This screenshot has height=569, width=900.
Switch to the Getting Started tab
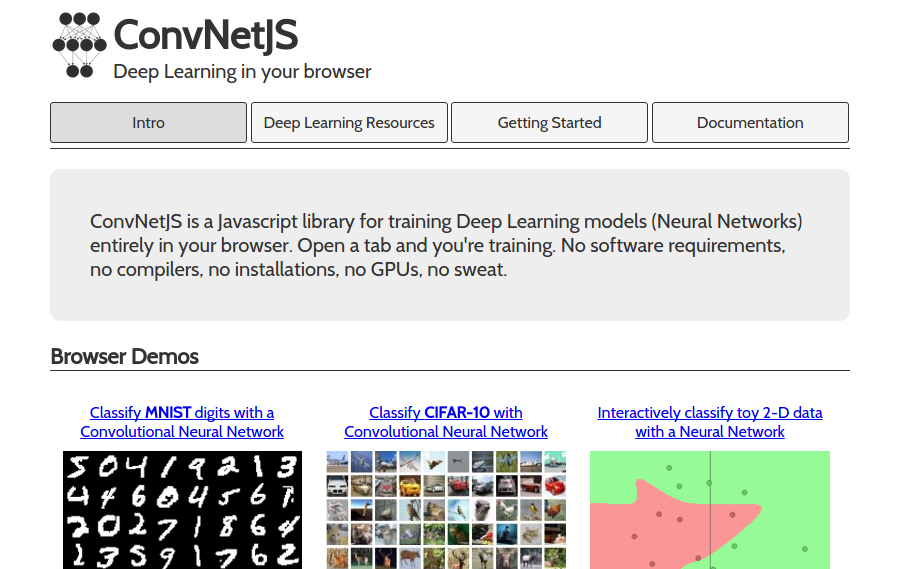[549, 122]
